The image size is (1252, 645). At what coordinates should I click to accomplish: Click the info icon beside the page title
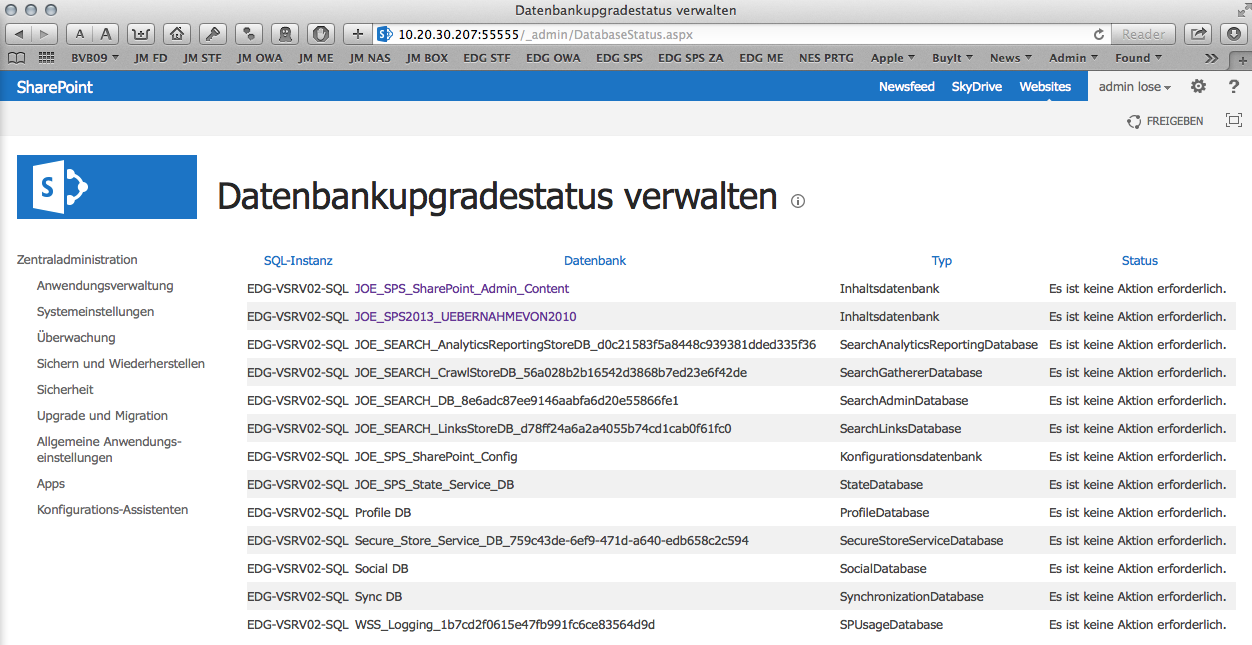pyautogui.click(x=797, y=201)
